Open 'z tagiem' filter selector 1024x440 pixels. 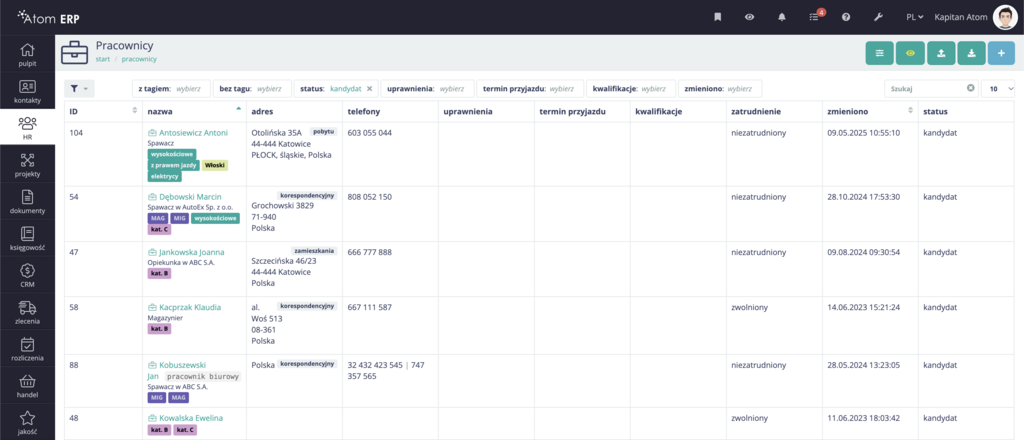[171, 88]
